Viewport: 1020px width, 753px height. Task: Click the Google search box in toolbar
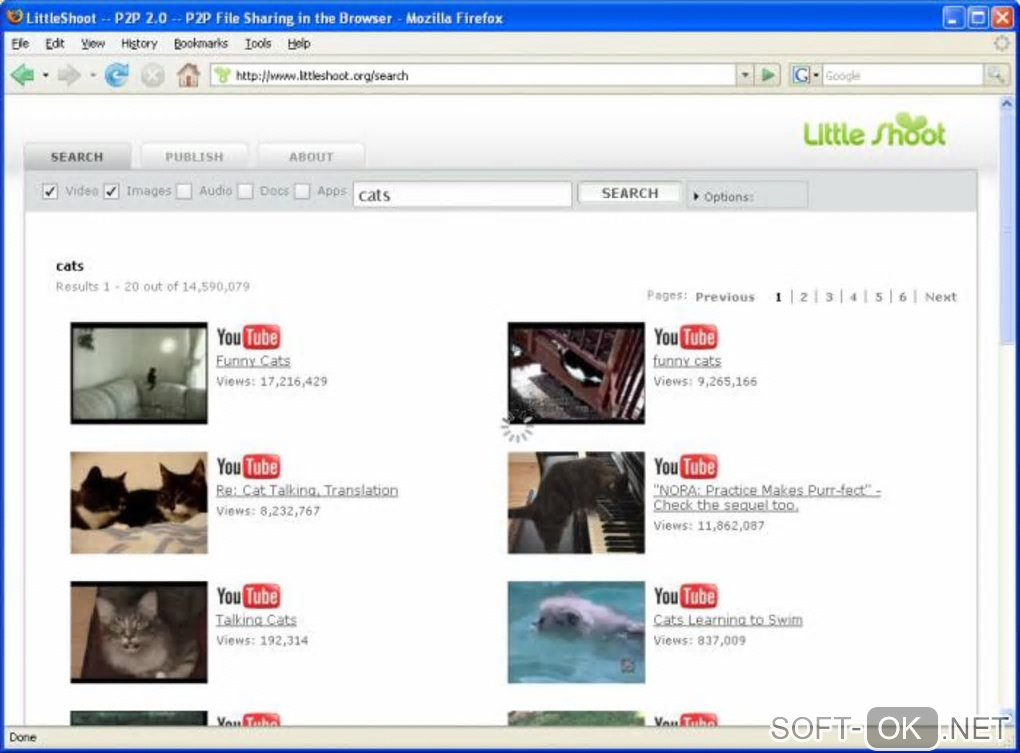903,75
